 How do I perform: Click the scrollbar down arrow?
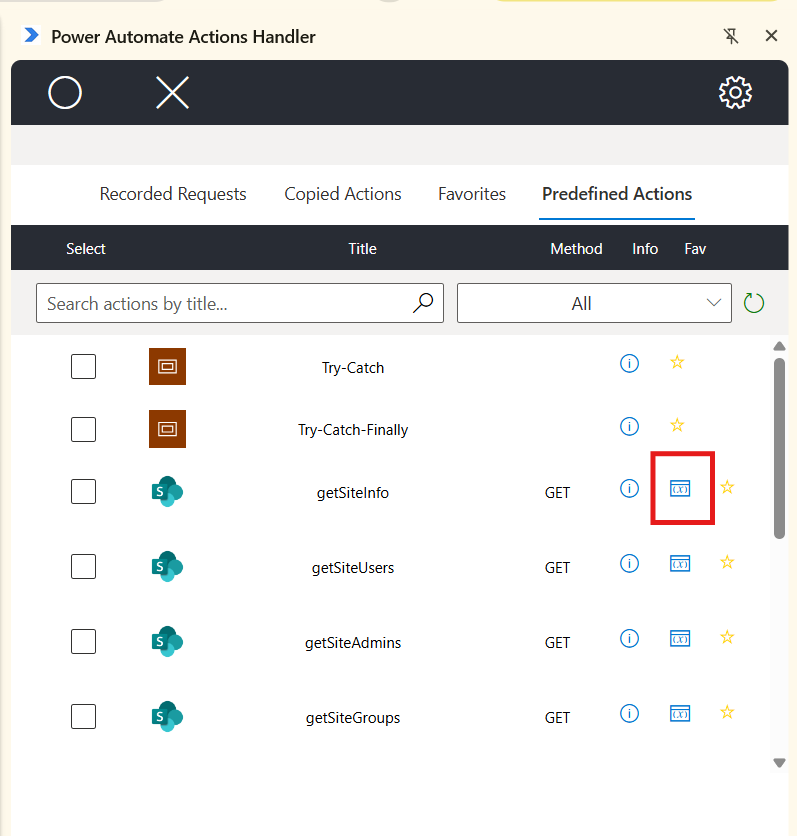tap(779, 763)
